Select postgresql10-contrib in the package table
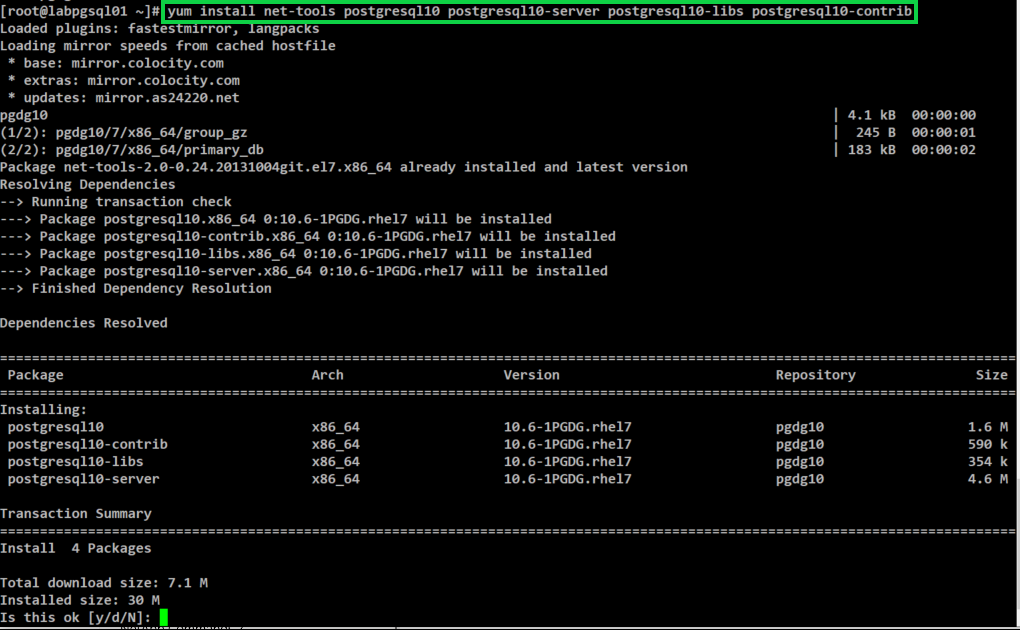Image resolution: width=1020 pixels, height=630 pixels. (x=87, y=444)
